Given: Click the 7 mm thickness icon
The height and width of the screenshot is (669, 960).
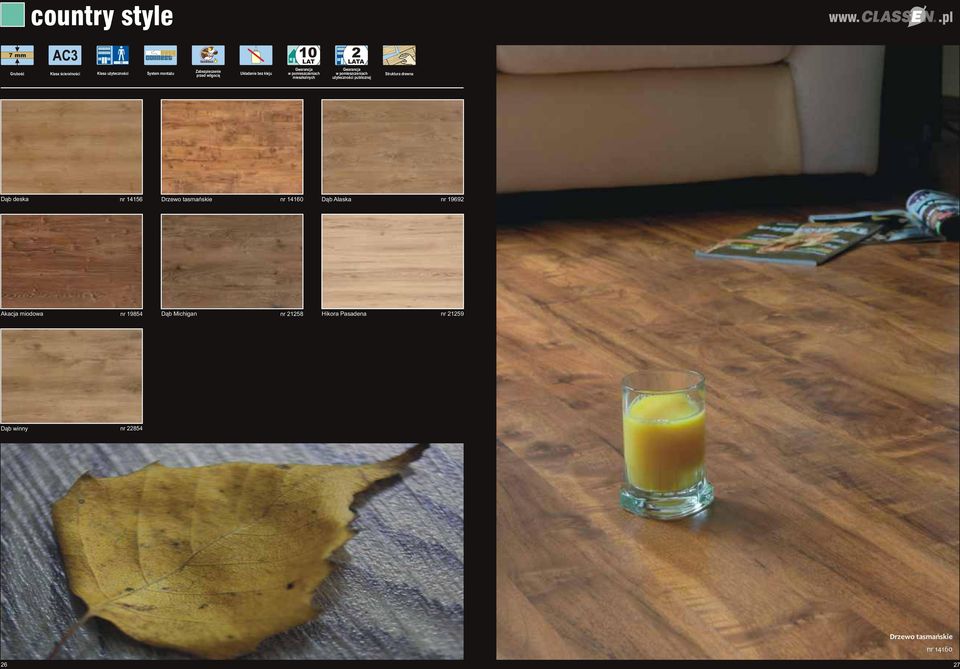Looking at the screenshot, I should 17,55.
